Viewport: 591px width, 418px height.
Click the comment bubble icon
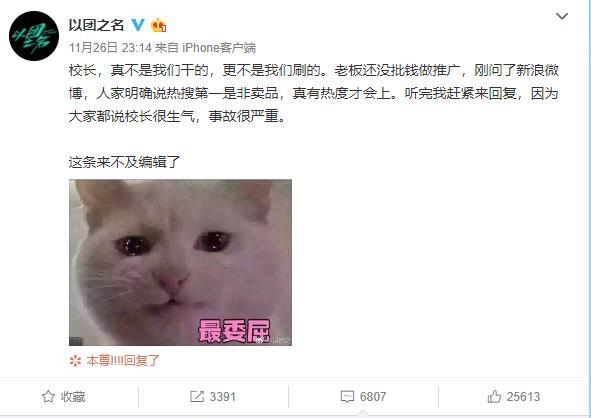347,397
